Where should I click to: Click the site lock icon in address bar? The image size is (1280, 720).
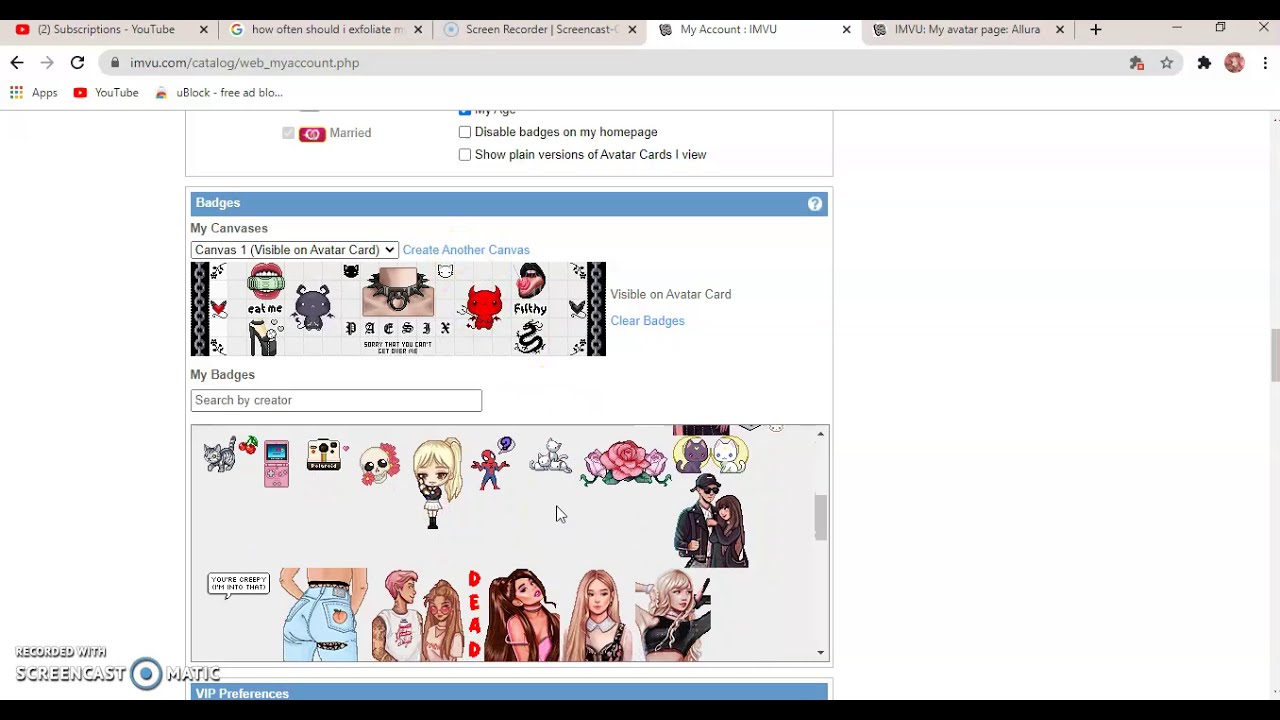coord(116,63)
